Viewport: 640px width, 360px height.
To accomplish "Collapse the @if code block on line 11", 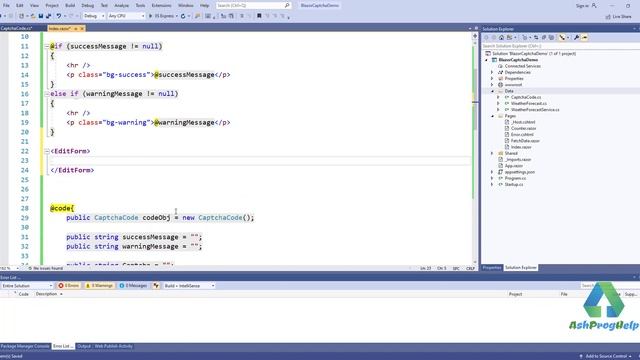I will click(x=47, y=47).
